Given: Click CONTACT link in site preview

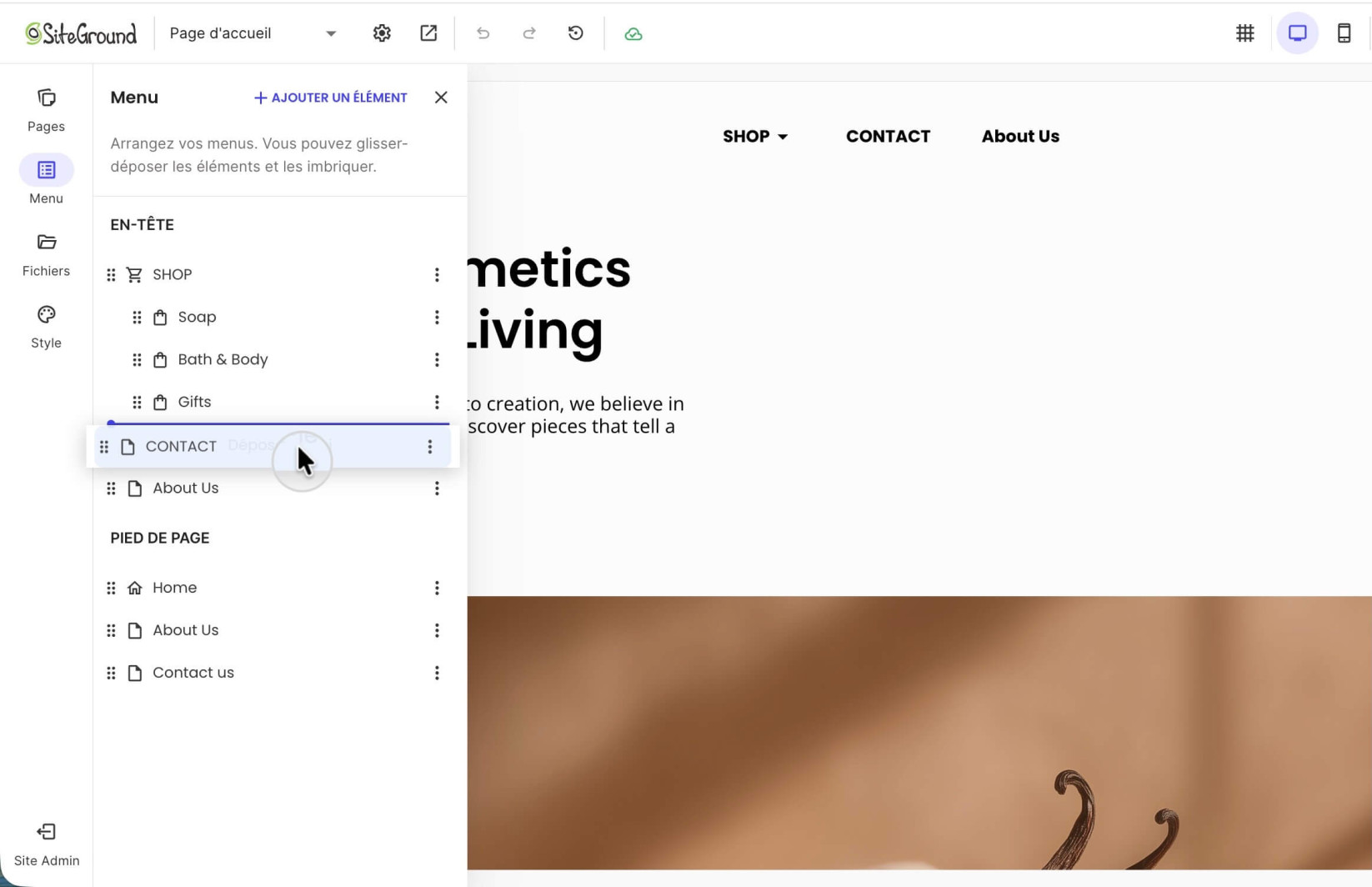Looking at the screenshot, I should tap(888, 136).
